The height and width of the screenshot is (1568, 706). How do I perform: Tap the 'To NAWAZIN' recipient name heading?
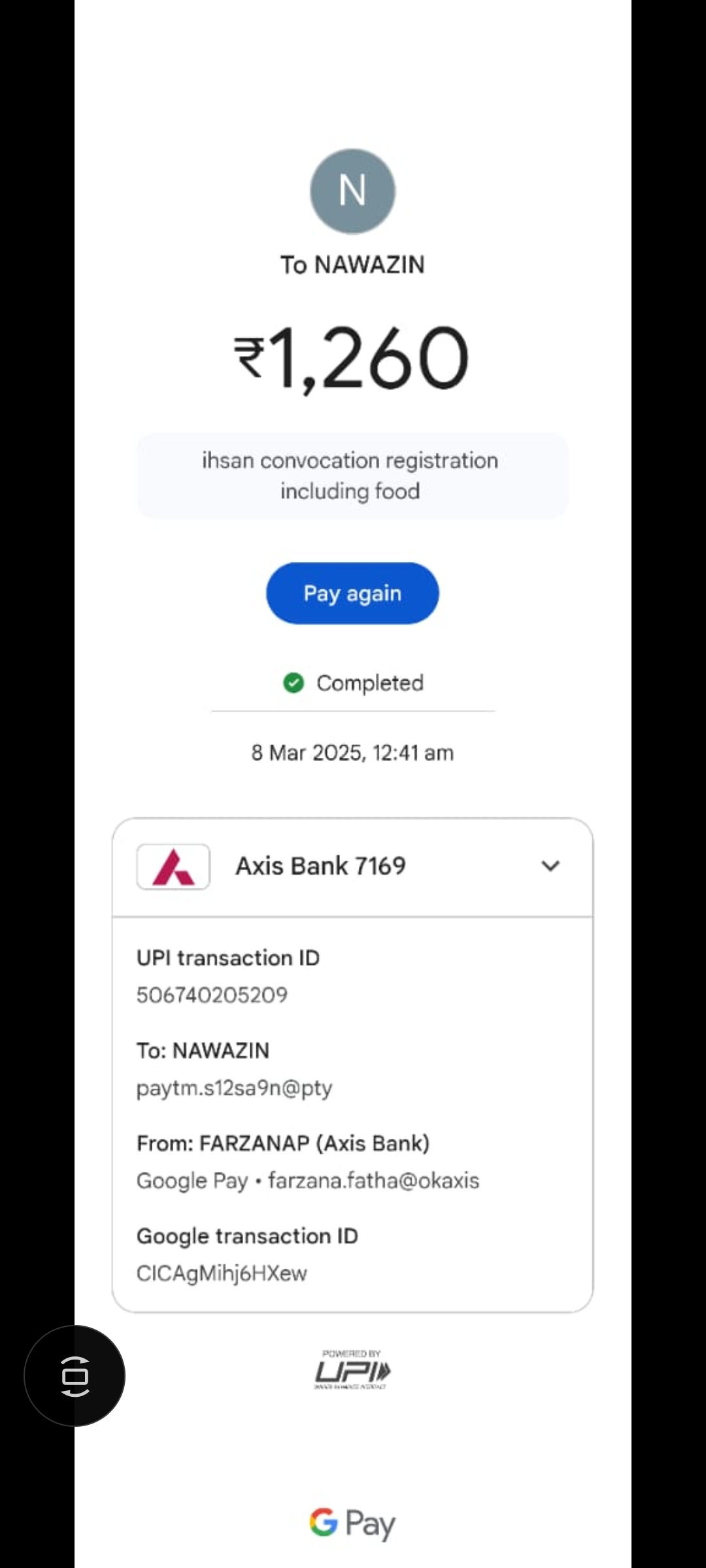coord(352,265)
